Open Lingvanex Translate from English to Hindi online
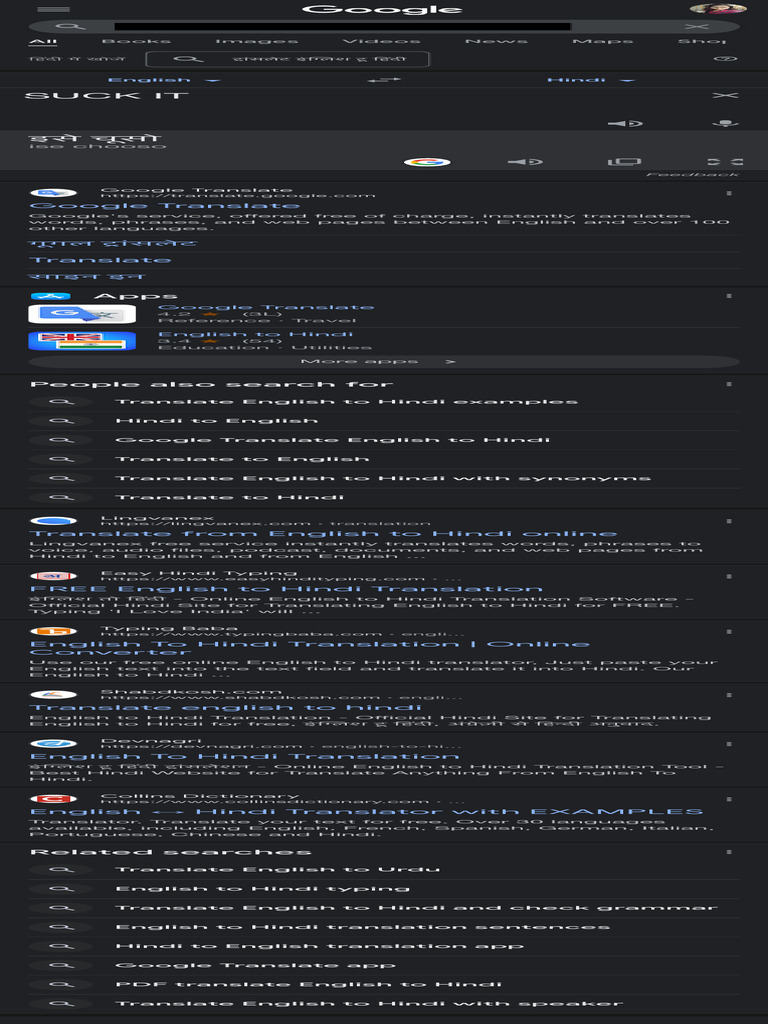Image resolution: width=768 pixels, height=1024 pixels. pos(323,534)
